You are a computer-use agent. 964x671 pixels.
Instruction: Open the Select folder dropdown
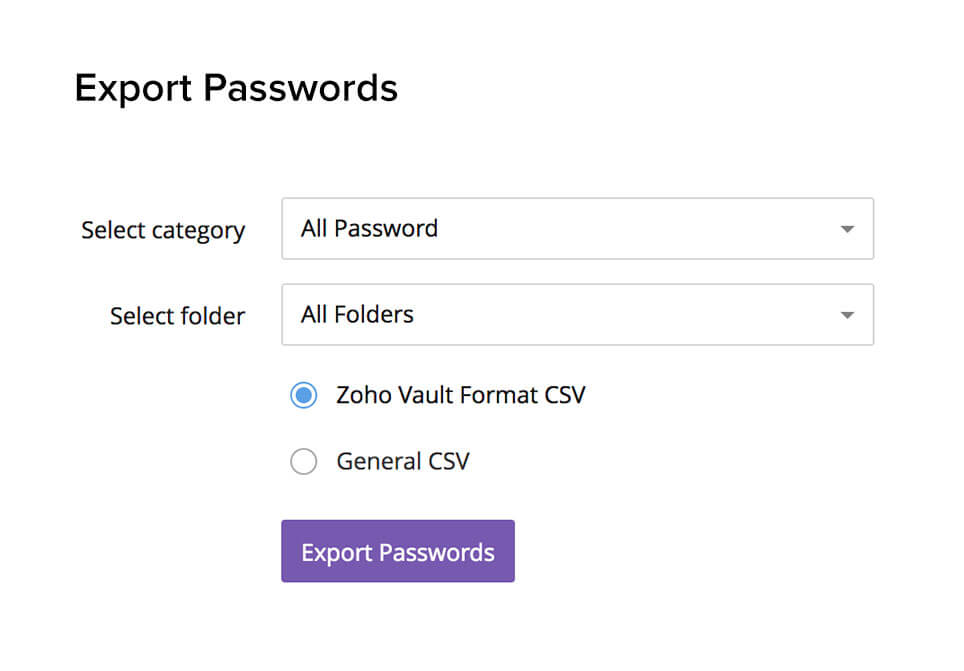[577, 314]
